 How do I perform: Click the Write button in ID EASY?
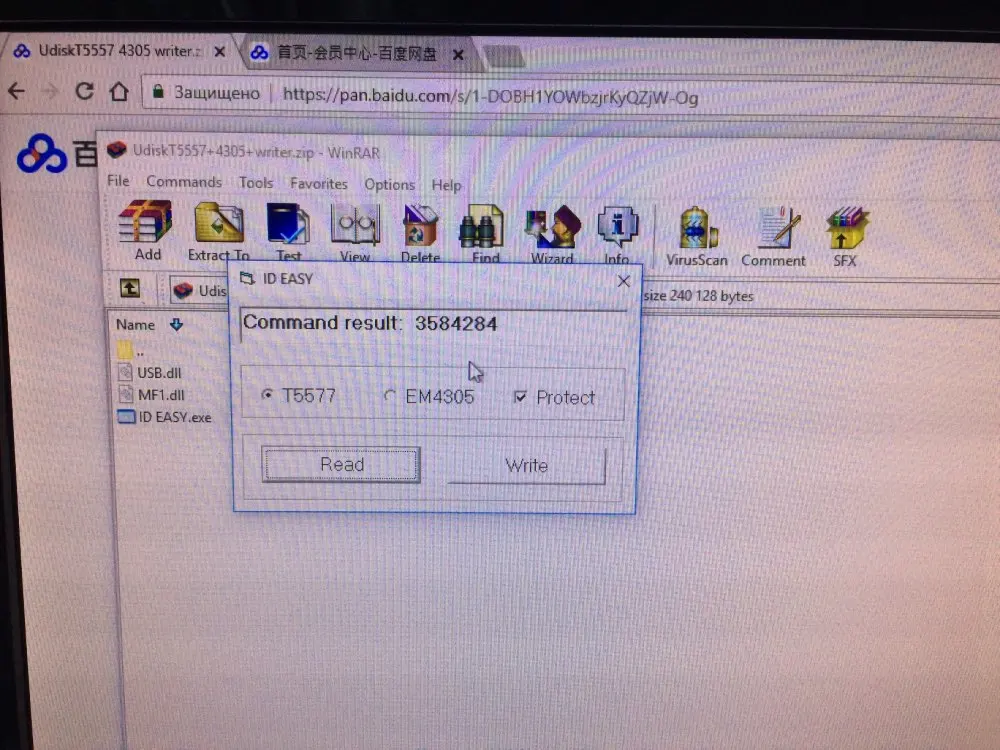pyautogui.click(x=527, y=466)
